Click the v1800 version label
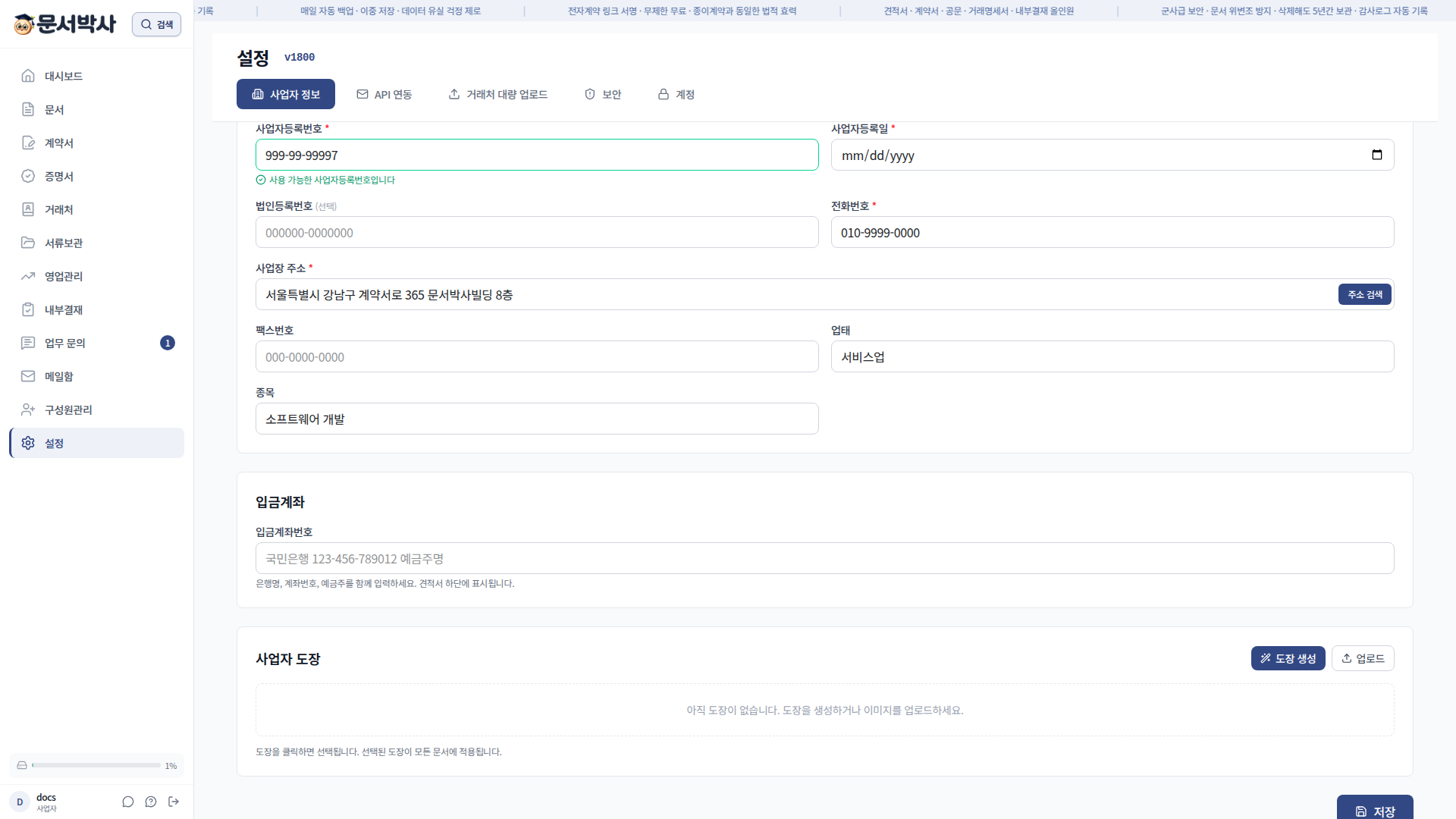The image size is (1456, 819). pyautogui.click(x=300, y=57)
